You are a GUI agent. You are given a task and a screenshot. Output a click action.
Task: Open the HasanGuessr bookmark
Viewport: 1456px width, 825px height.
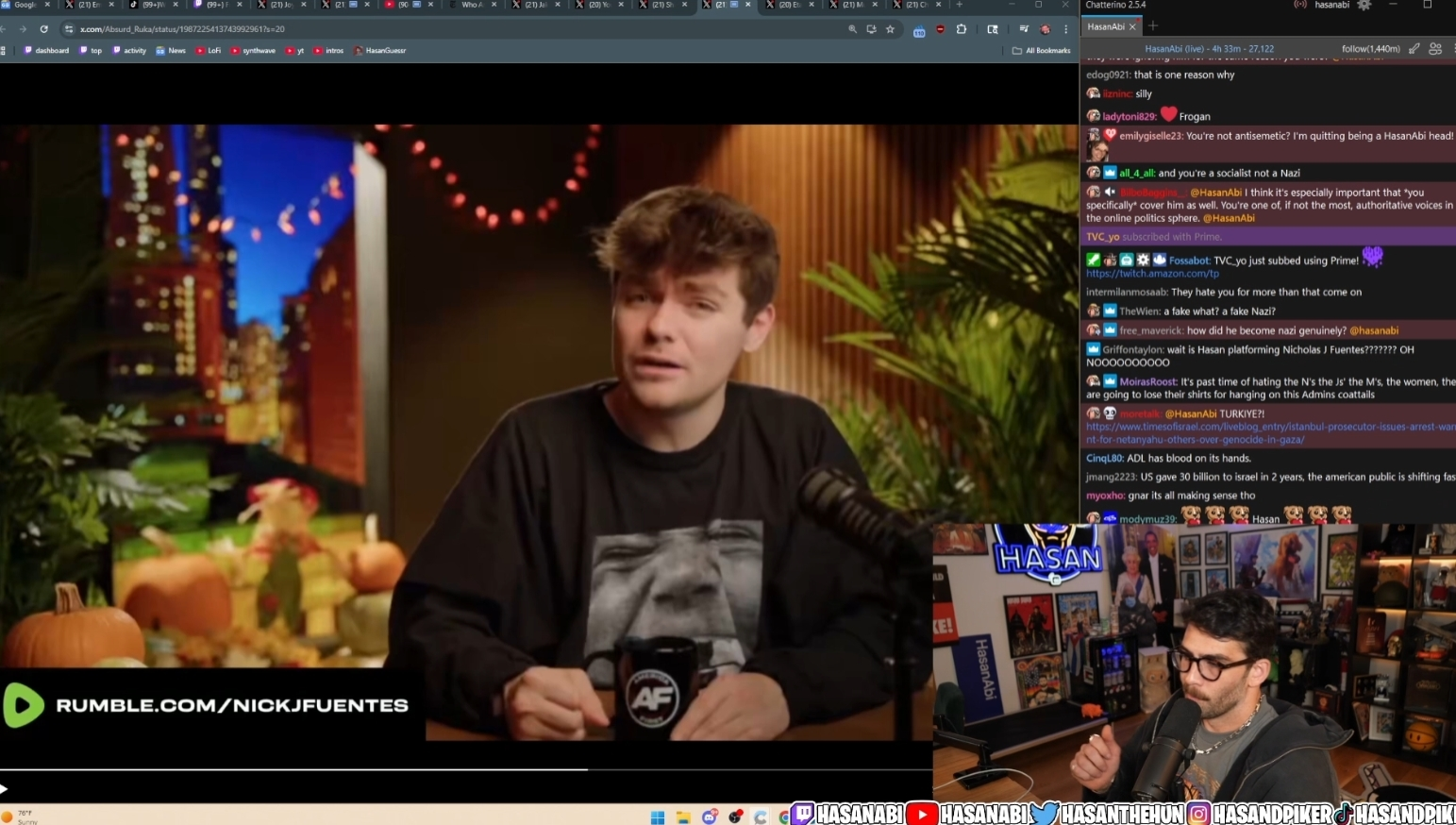pyautogui.click(x=380, y=50)
